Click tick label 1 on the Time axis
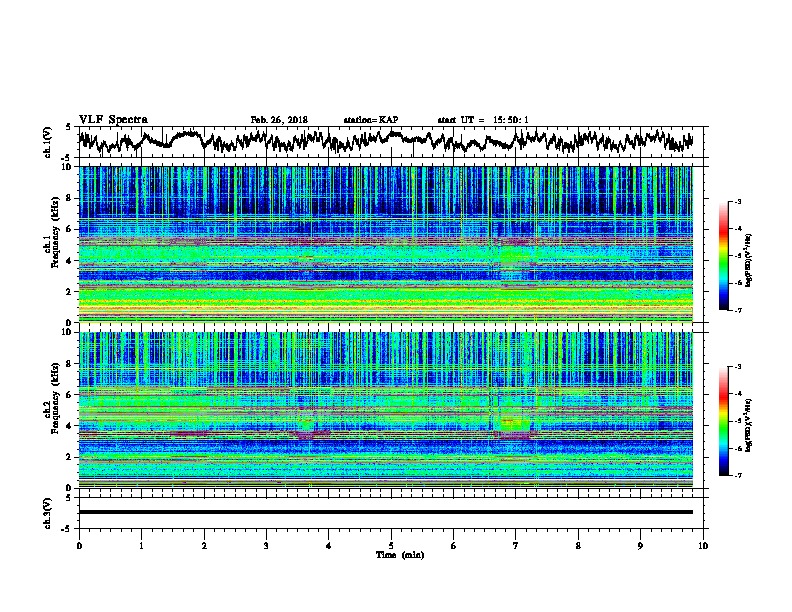 [x=141, y=545]
